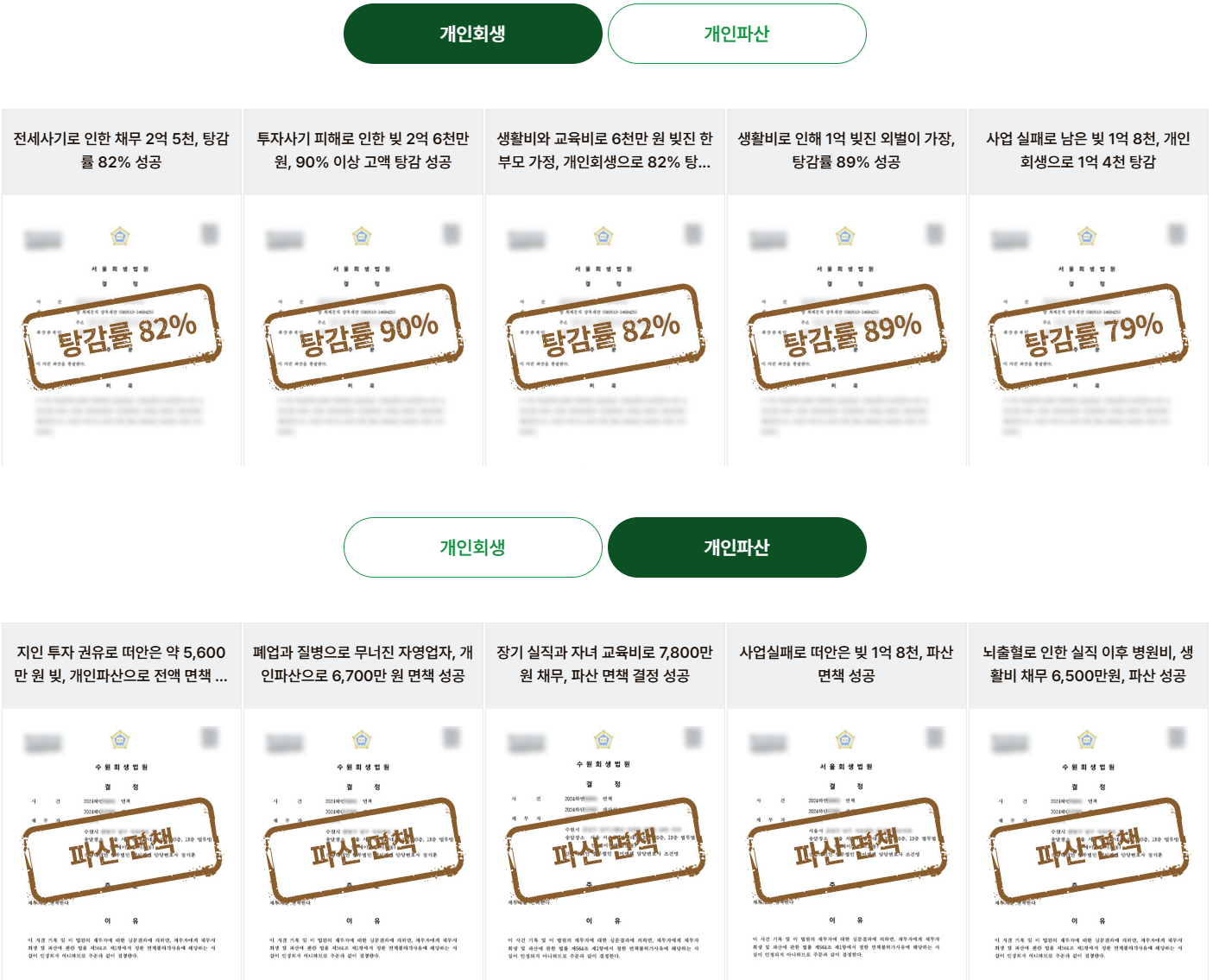This screenshot has height=980, width=1213.
Task: View the document stamped 탕감률 90%
Action: [x=363, y=331]
